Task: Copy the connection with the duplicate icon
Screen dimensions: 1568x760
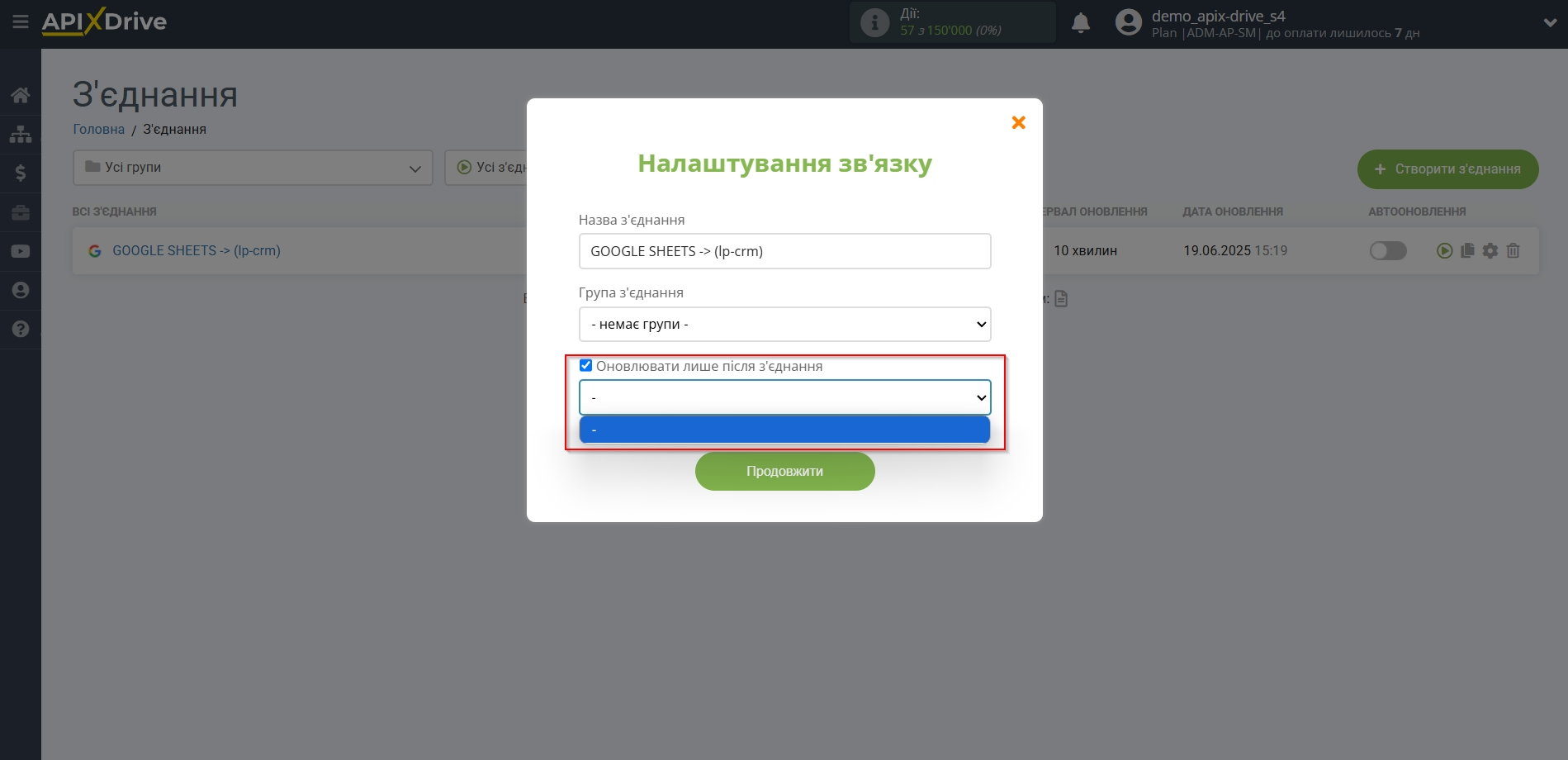Action: (x=1467, y=250)
